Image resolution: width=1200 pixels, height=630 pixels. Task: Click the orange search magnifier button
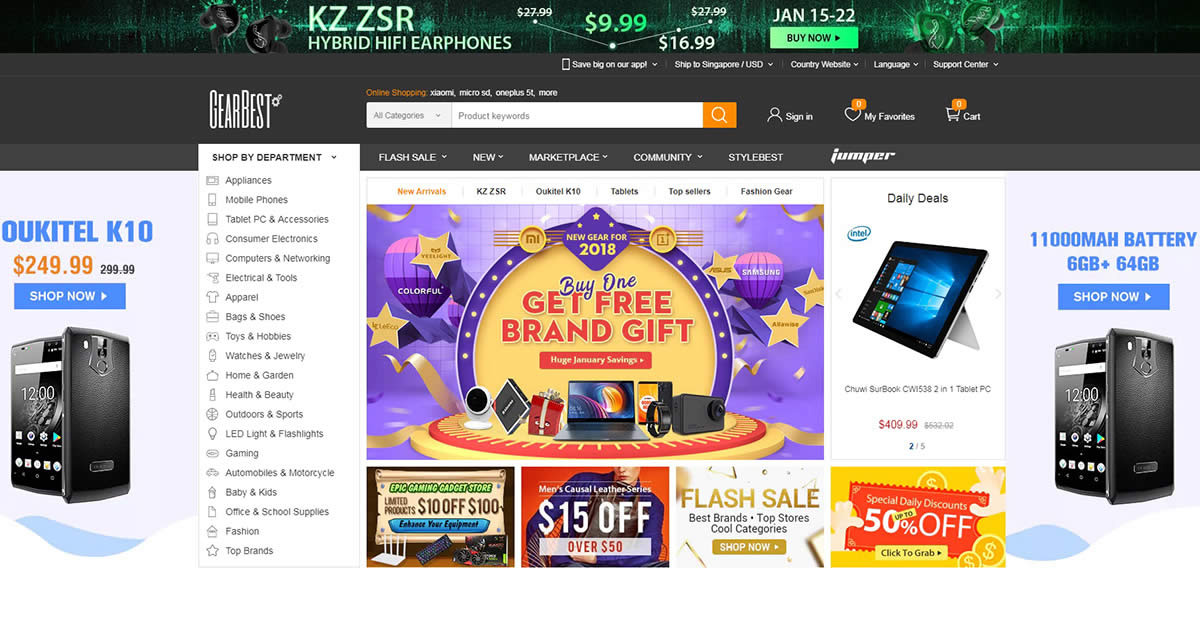click(x=719, y=115)
